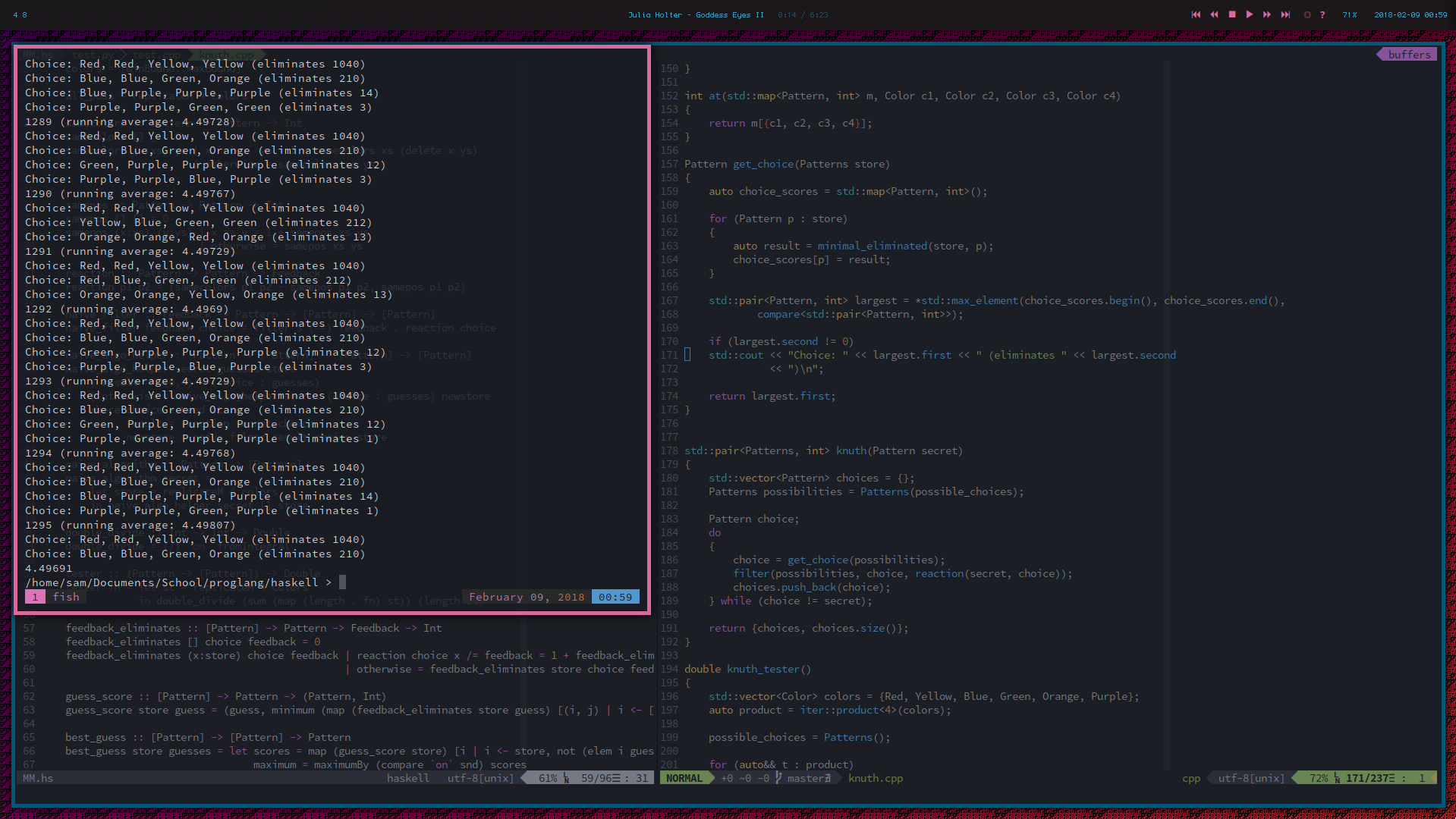Screen dimensions: 1456x819
Task: Click the master git branch indicator
Action: (807, 778)
